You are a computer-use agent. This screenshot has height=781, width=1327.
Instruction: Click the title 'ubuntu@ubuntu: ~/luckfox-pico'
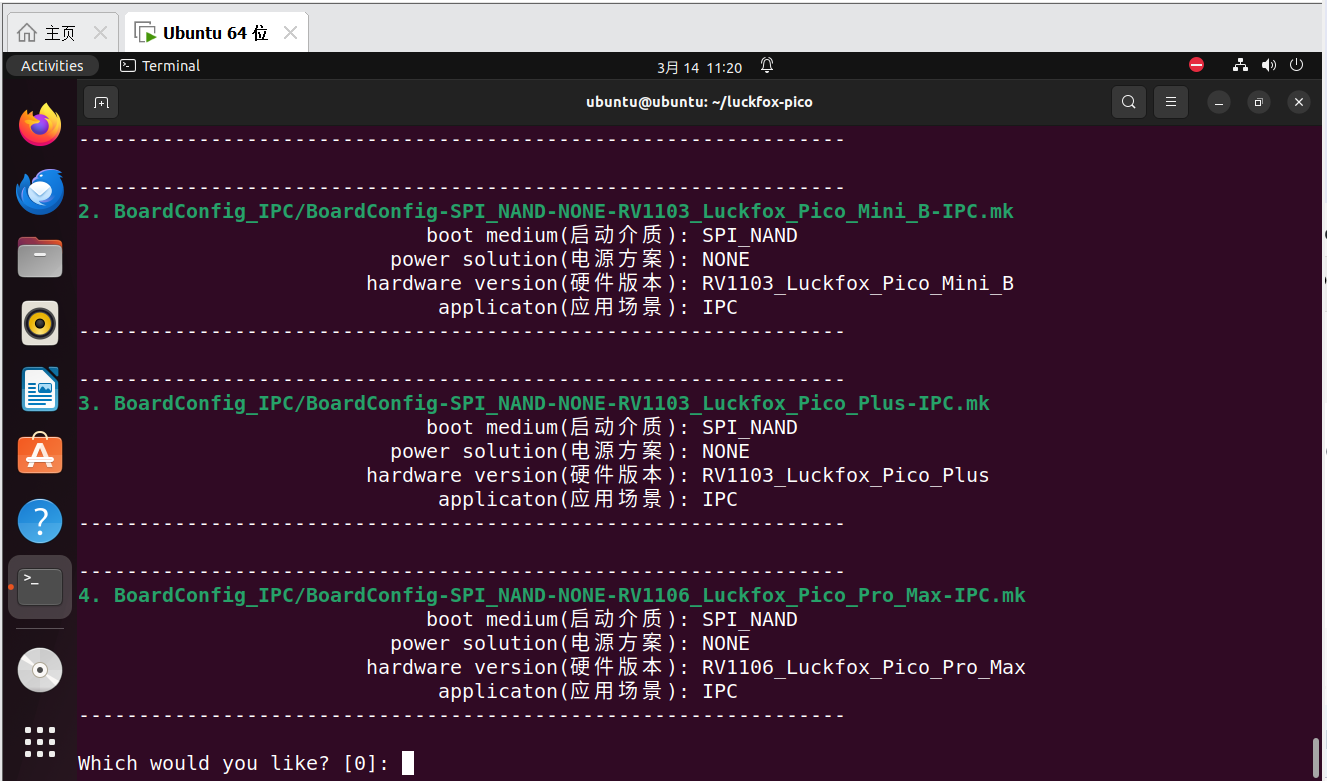(x=699, y=102)
